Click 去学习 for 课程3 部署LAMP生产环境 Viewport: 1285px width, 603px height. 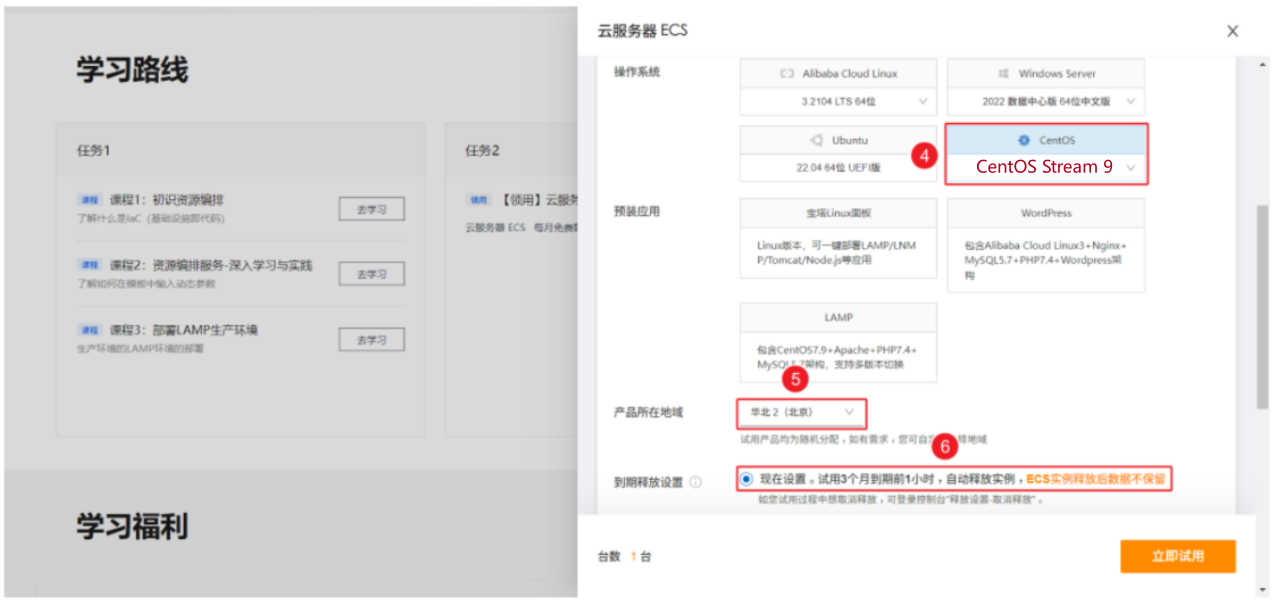(371, 340)
